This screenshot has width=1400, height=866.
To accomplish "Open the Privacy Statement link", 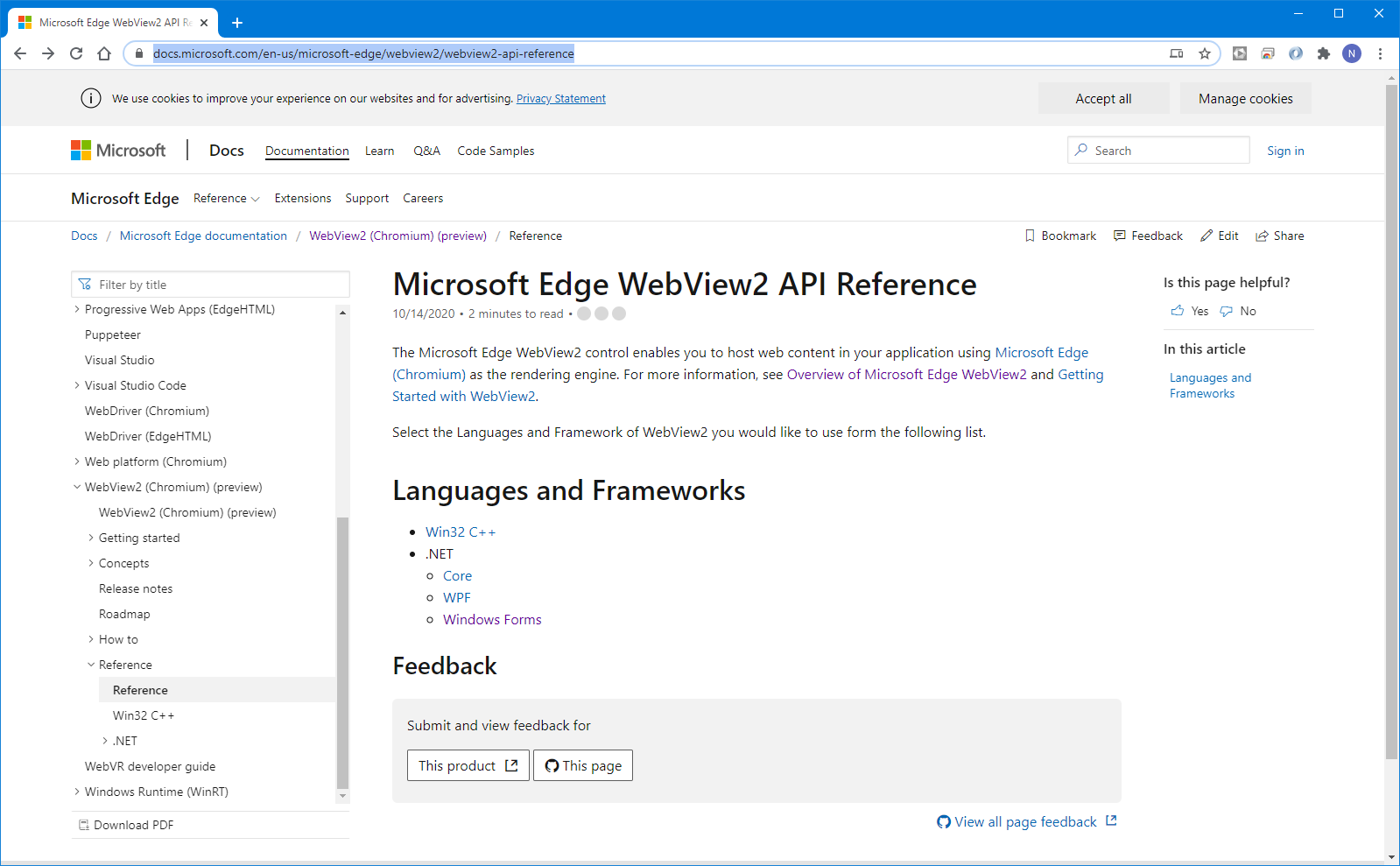I will (561, 99).
